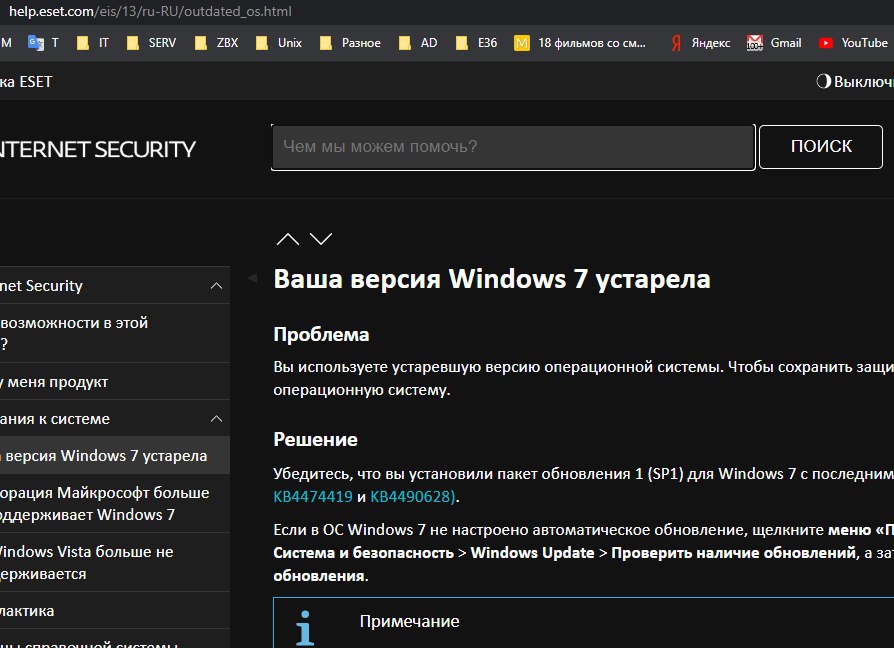The width and height of the screenshot is (894, 648).
Task: Toggle the dark mode Выключить switch
Action: 855,81
